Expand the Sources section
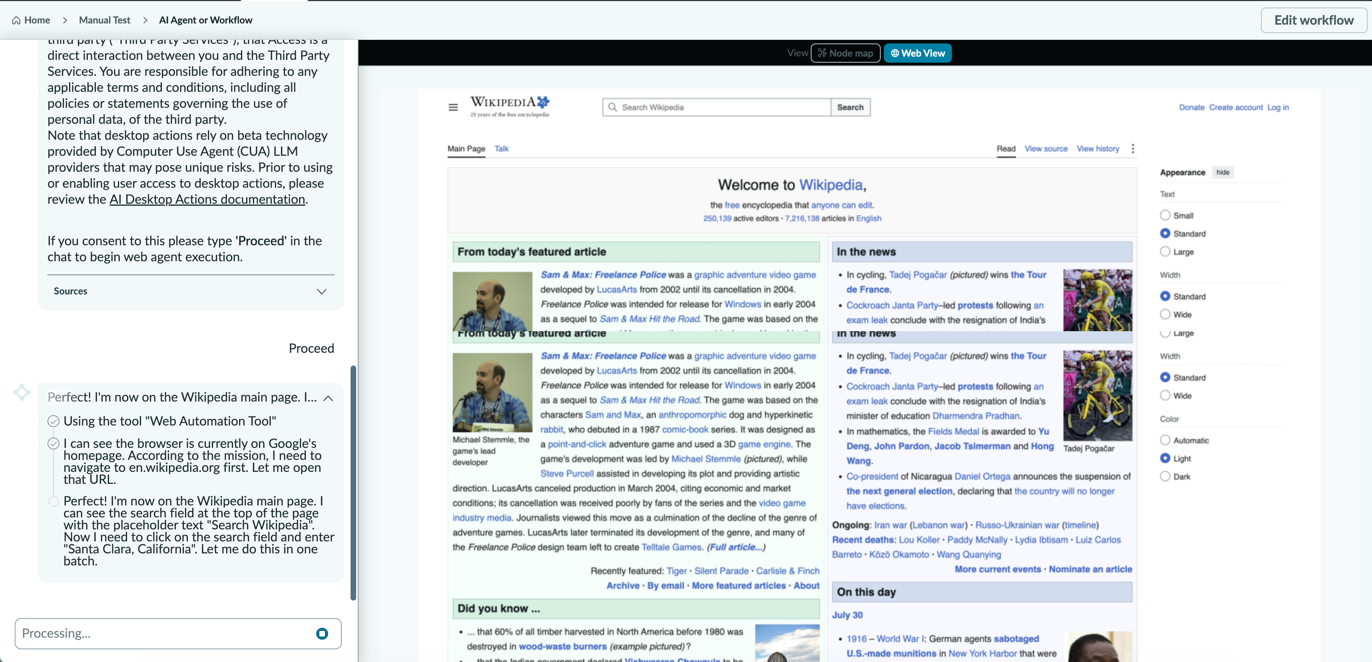 coord(190,291)
